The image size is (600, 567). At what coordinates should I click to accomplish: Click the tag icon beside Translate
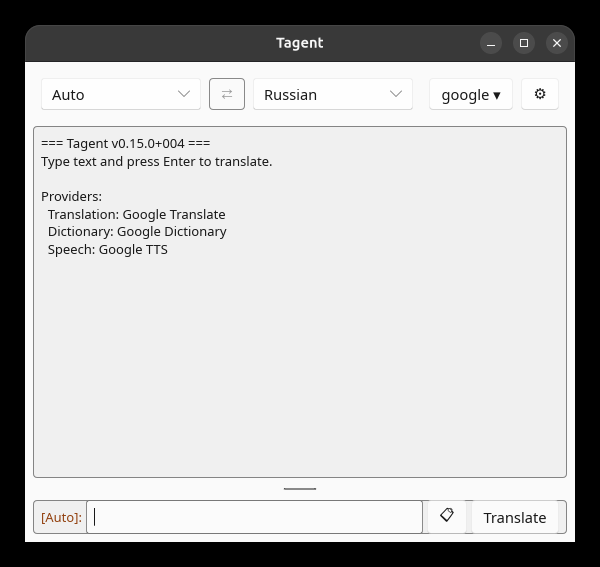click(447, 516)
